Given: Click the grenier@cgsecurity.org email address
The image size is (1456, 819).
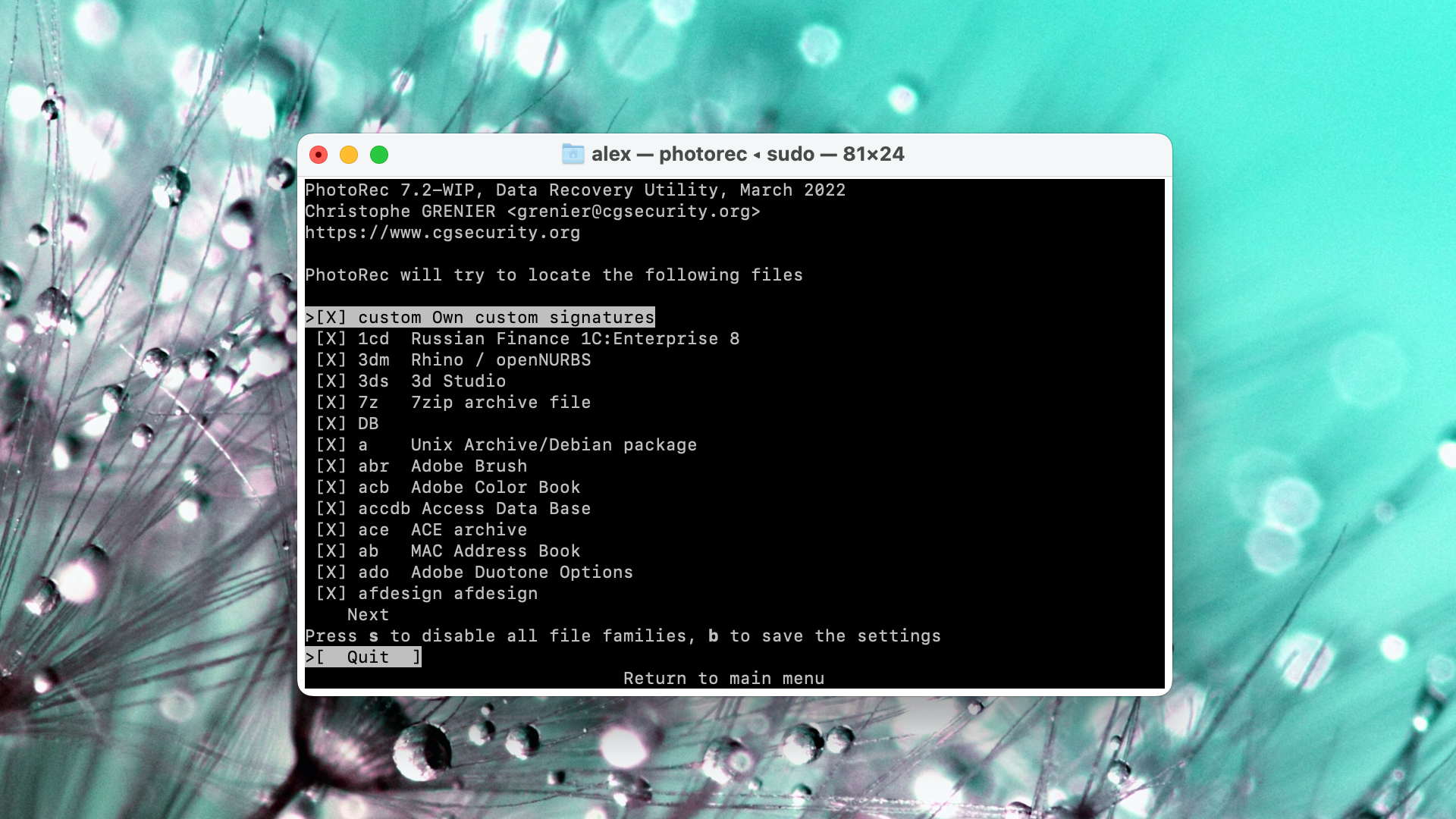Looking at the screenshot, I should click(633, 211).
